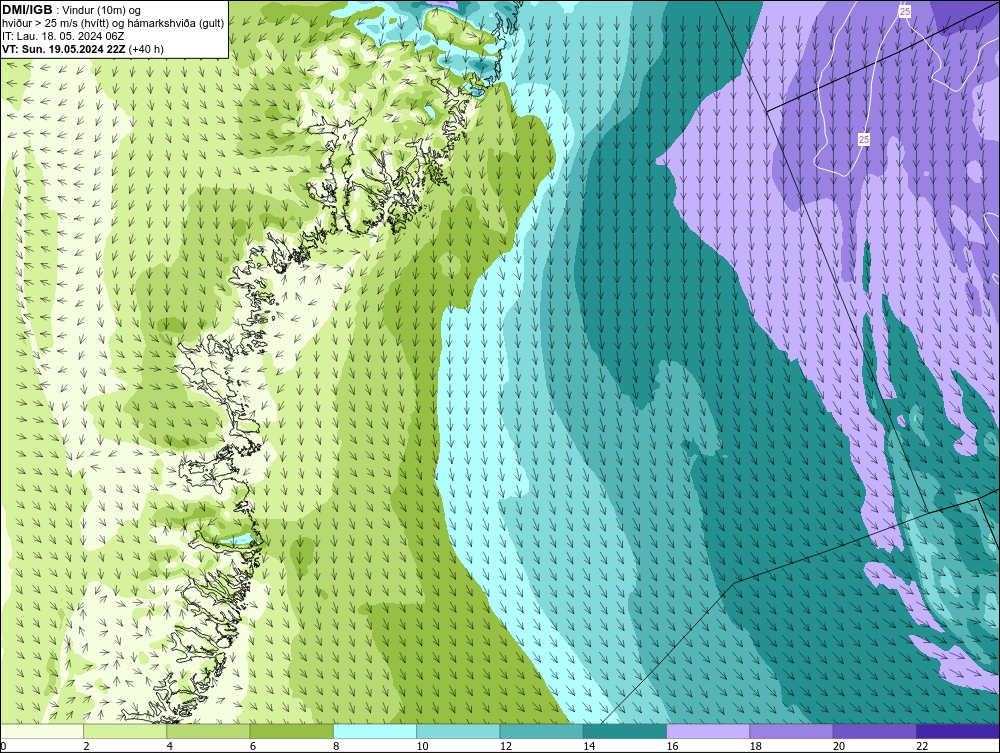Screen dimensions: 1000x753
Task: Click the 'hviður > 25 m/s' line
Action: pyautogui.click(x=113, y=23)
